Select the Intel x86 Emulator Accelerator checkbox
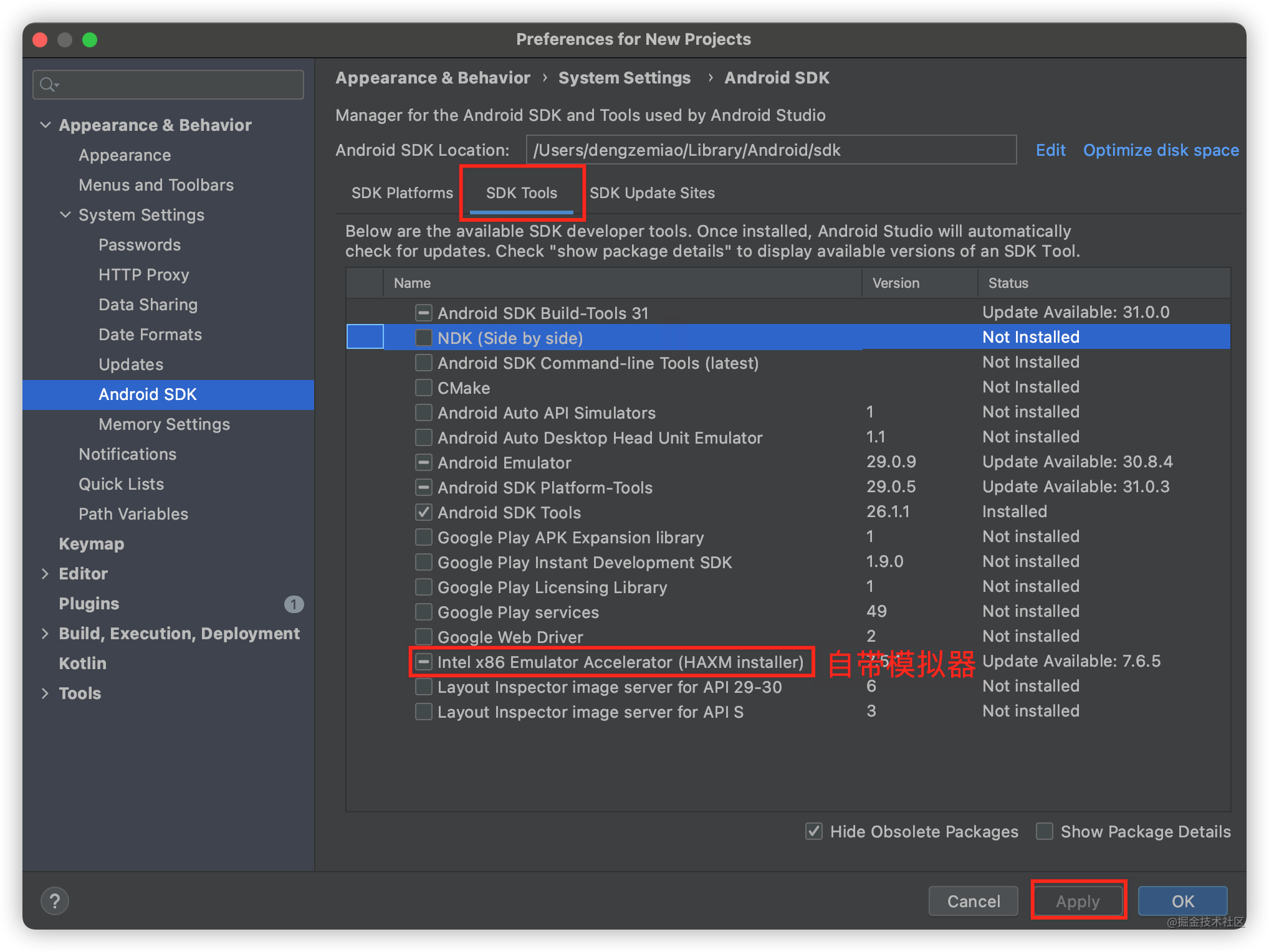1269x952 pixels. point(424,662)
